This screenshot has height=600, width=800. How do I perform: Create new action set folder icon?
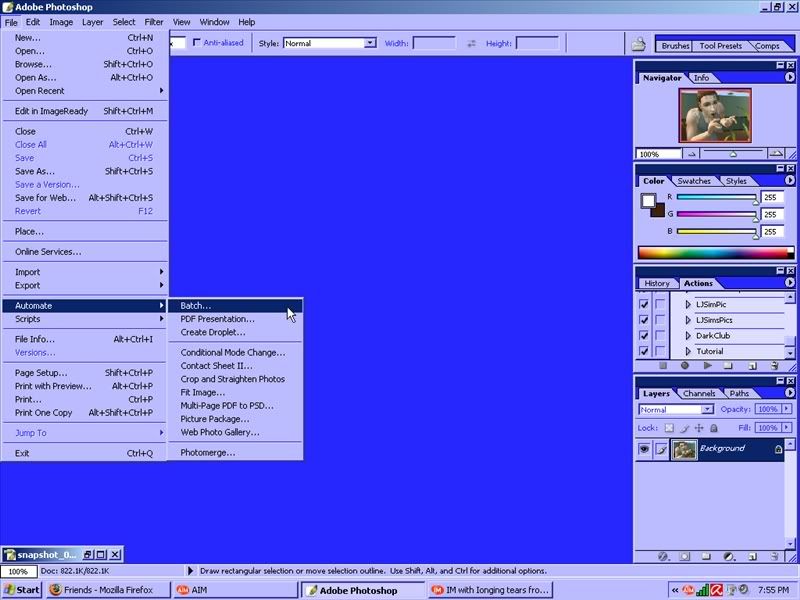pyautogui.click(x=729, y=365)
